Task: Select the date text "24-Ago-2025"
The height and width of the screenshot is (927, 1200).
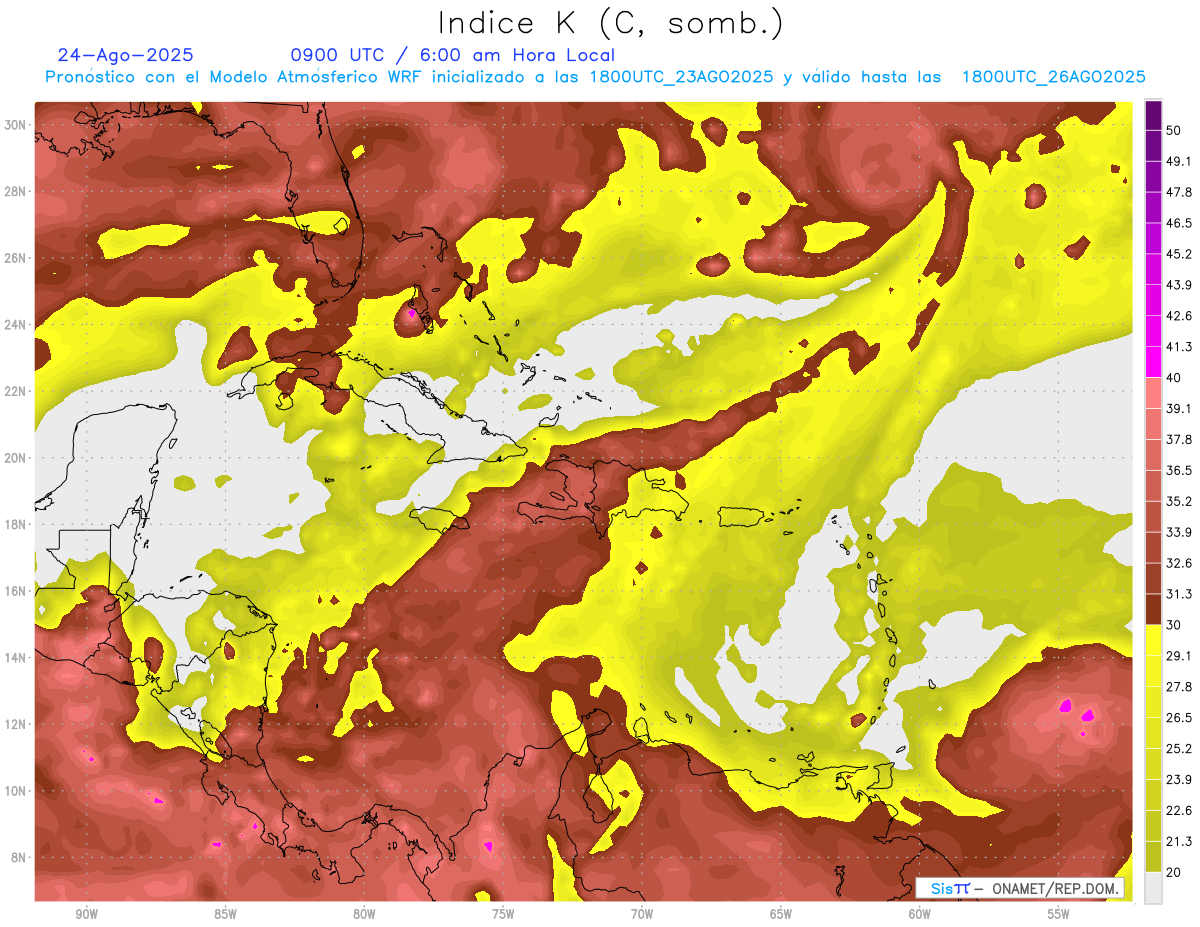Action: coord(126,55)
